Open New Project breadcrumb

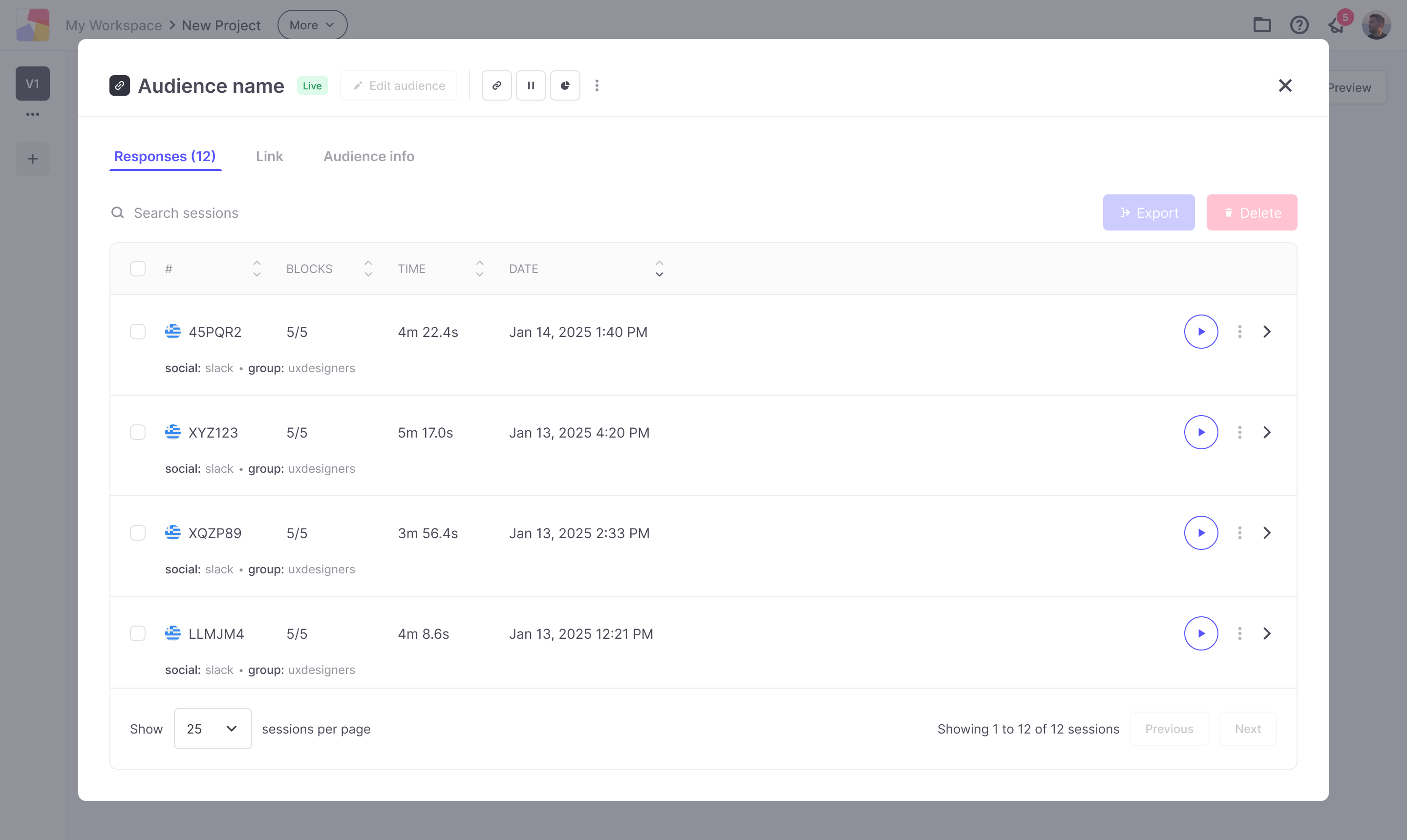click(x=221, y=25)
